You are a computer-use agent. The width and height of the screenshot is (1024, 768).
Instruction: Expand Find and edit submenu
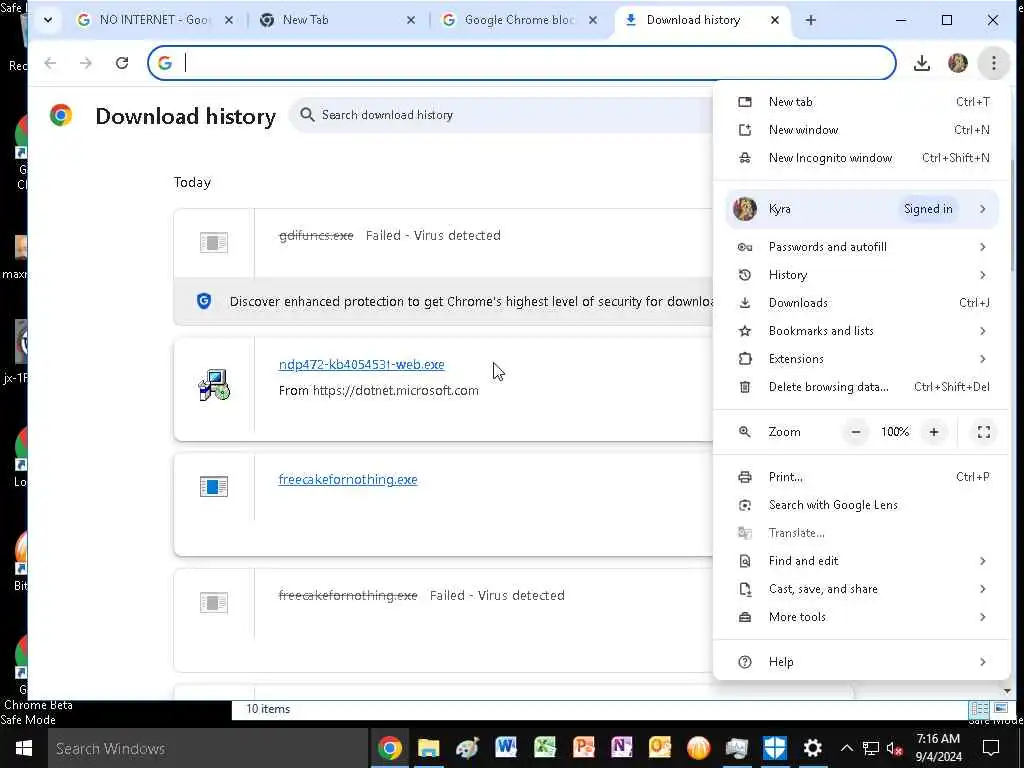pyautogui.click(x=862, y=561)
